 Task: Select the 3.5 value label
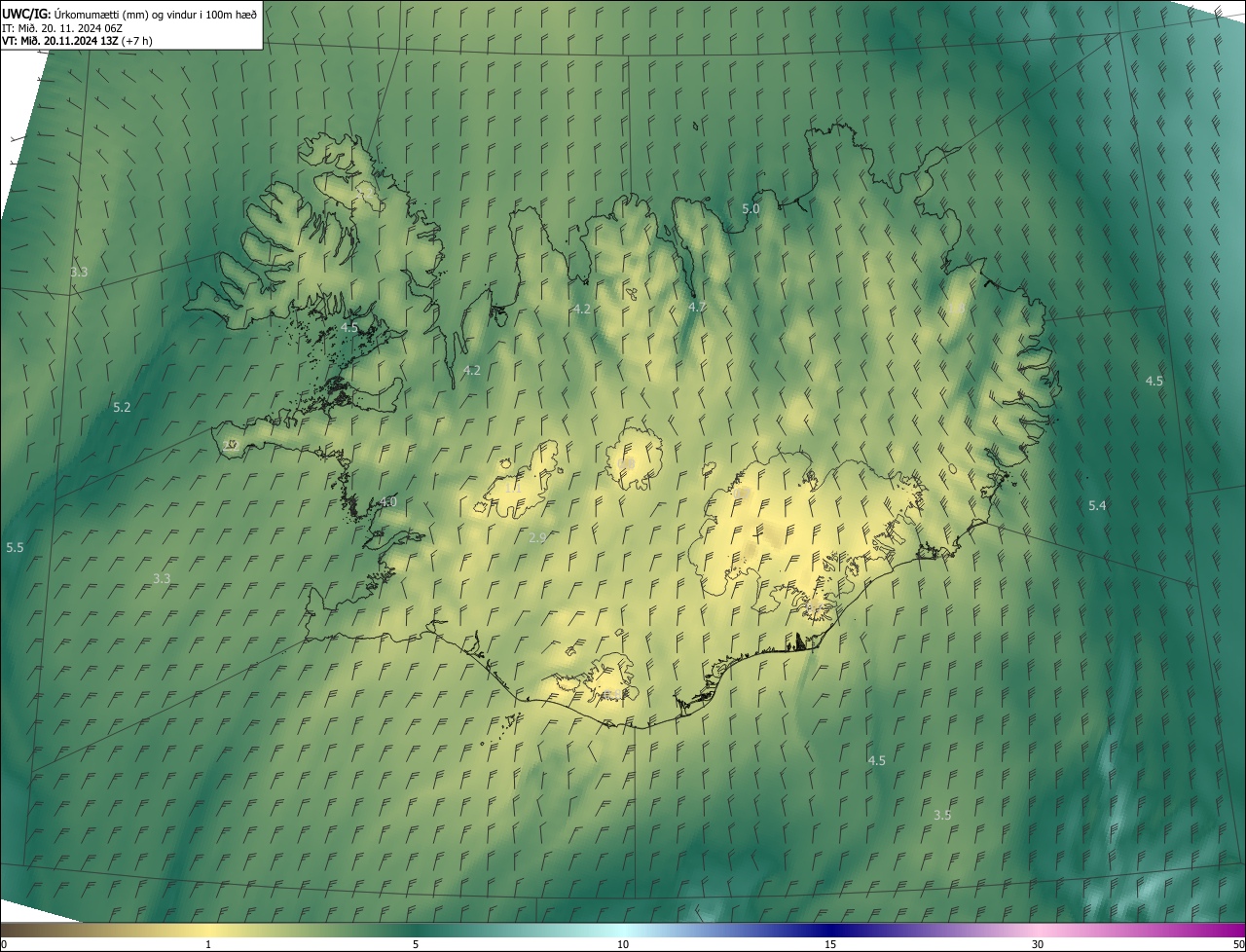[x=942, y=815]
